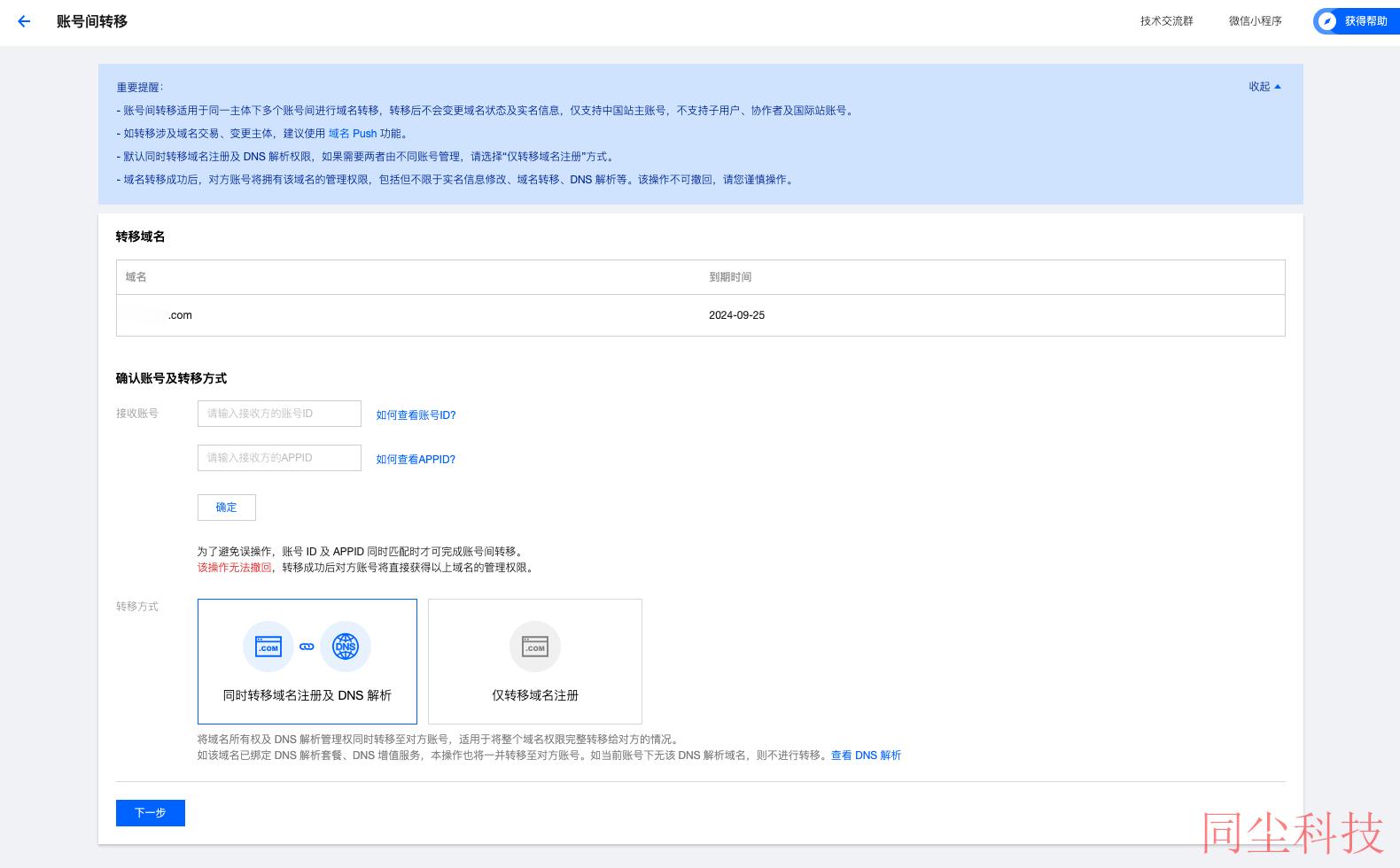Click the 确定 button
The height and width of the screenshot is (868, 1400).
pyautogui.click(x=227, y=508)
